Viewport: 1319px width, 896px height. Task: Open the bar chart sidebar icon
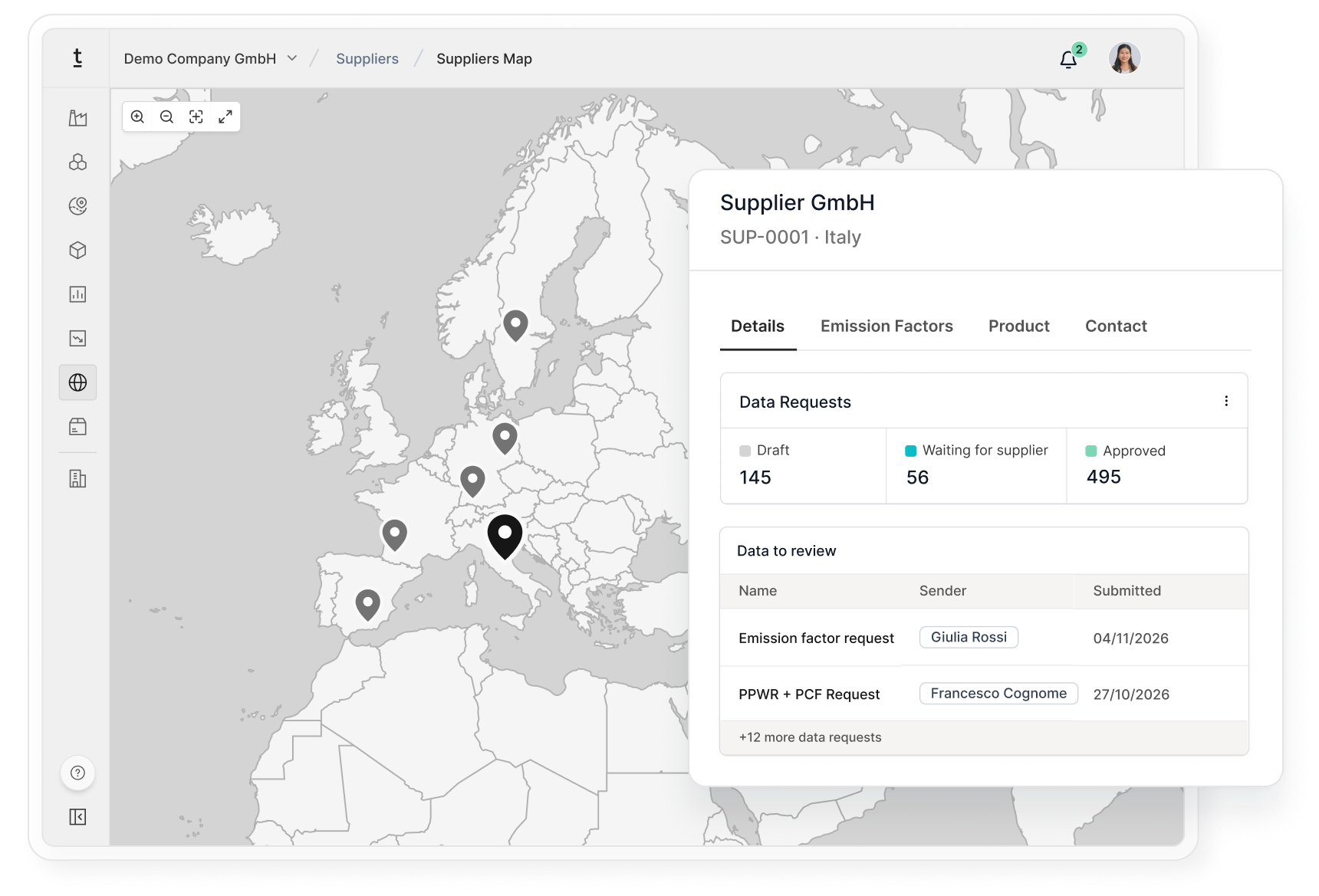click(x=77, y=294)
